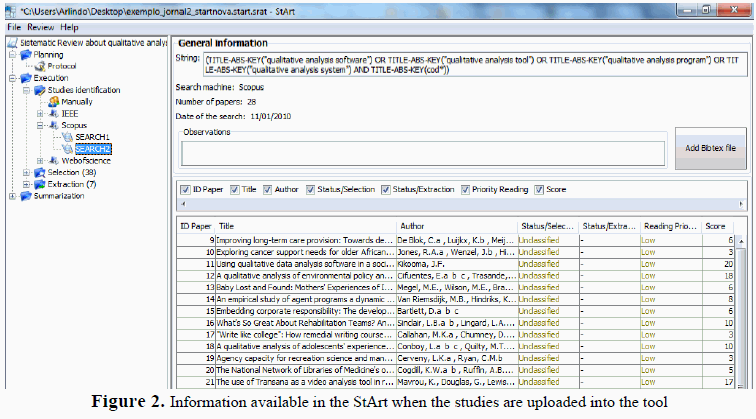
Task: Disable the Score column checkbox
Action: click(540, 189)
